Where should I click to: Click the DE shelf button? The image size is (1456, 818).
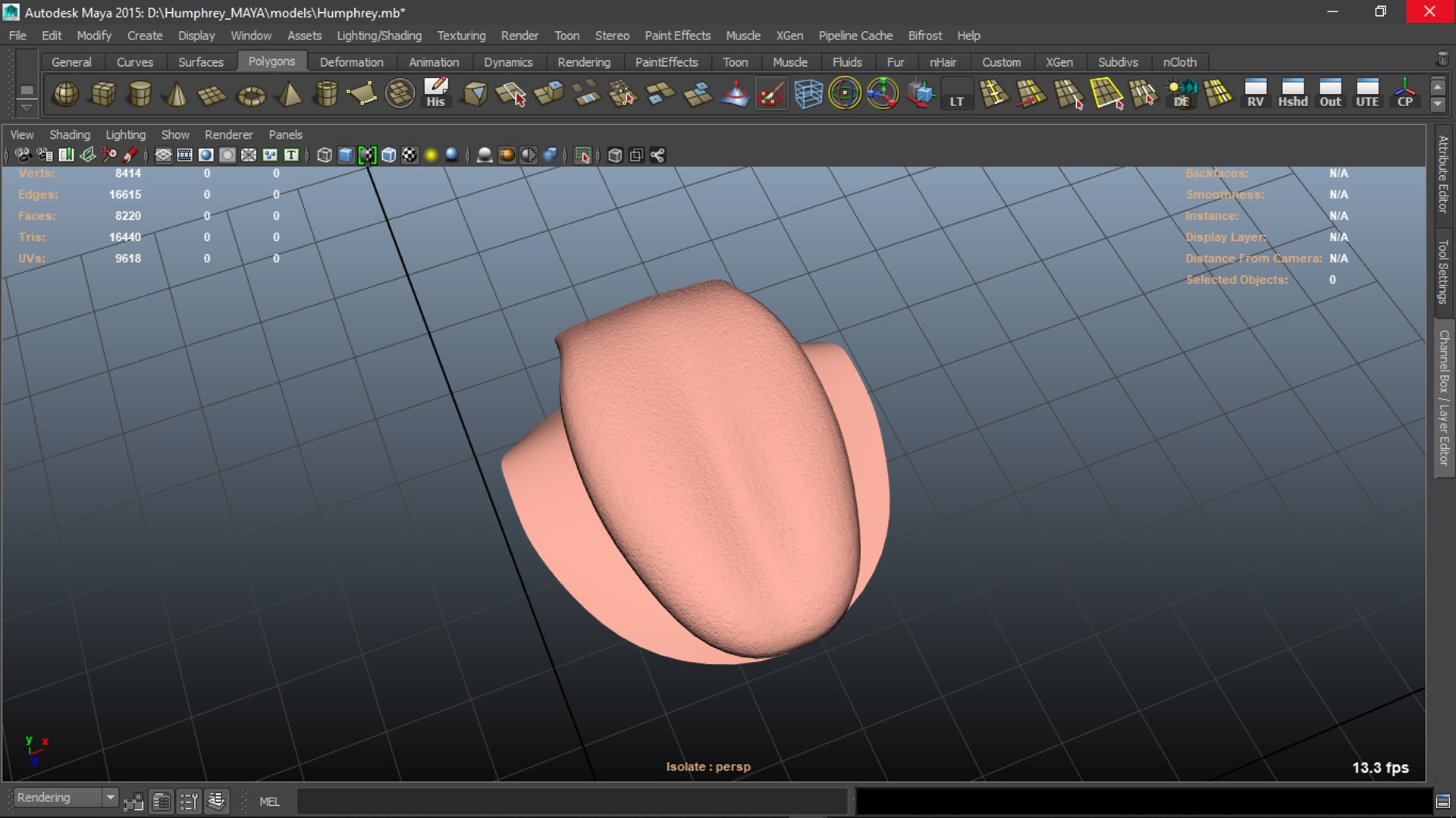click(x=1181, y=94)
